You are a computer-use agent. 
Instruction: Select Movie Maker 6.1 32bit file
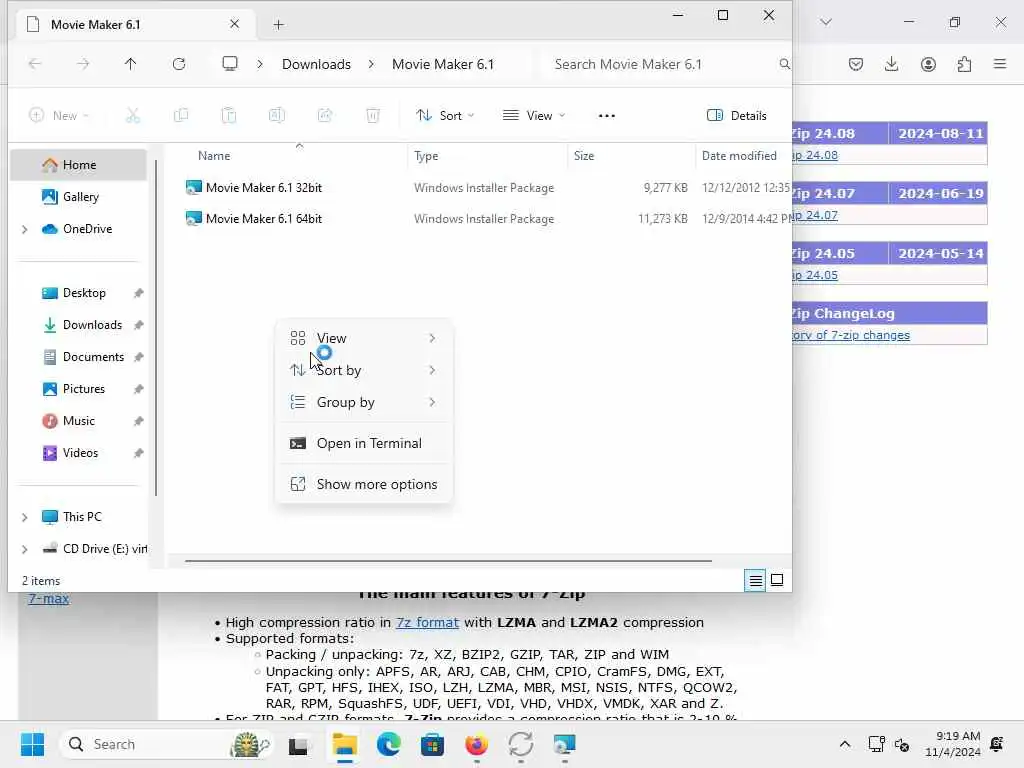[264, 188]
